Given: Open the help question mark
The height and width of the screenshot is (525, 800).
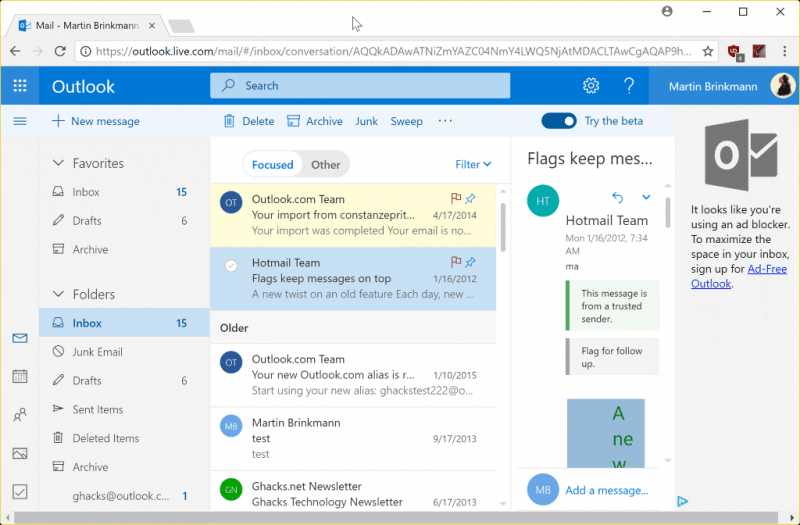Looking at the screenshot, I should tap(629, 86).
